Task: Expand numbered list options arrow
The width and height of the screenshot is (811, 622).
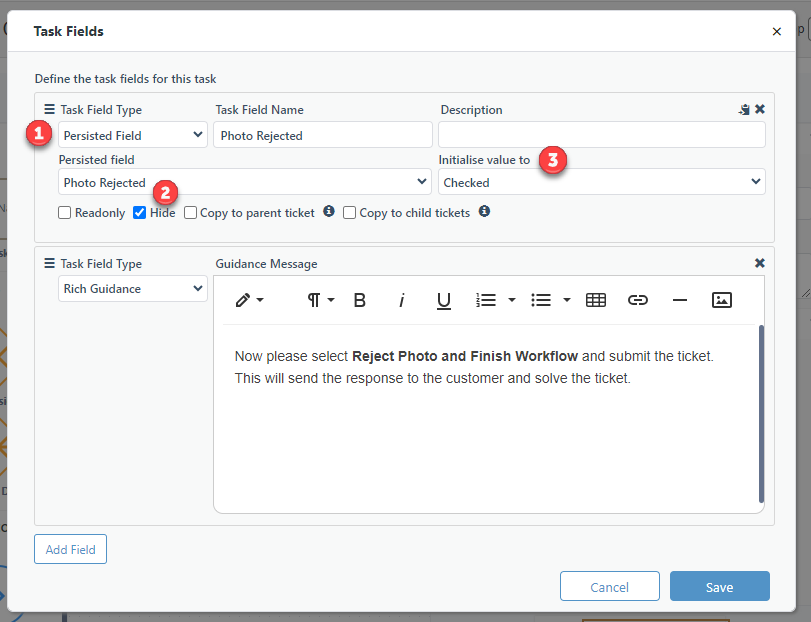Action: click(x=512, y=300)
